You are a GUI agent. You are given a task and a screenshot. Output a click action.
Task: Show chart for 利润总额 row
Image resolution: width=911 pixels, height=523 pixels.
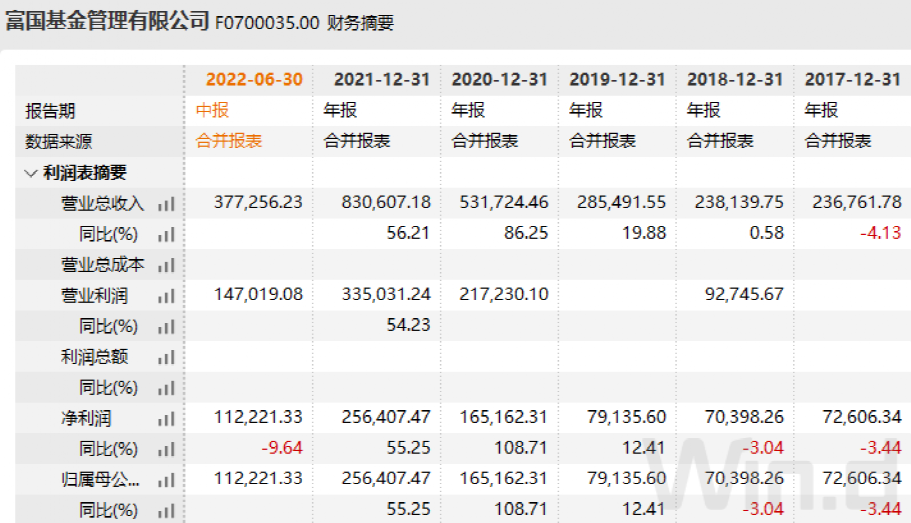(166, 357)
